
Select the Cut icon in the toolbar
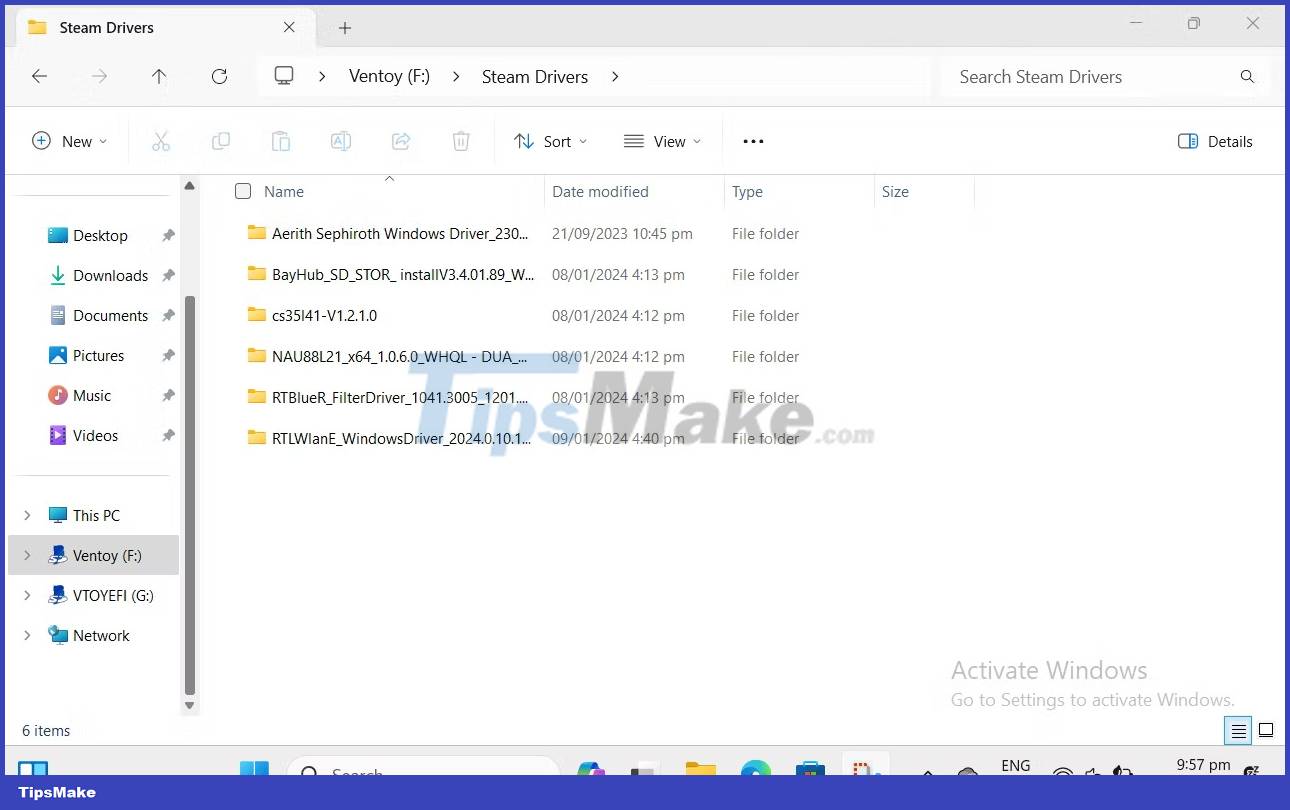[x=161, y=141]
